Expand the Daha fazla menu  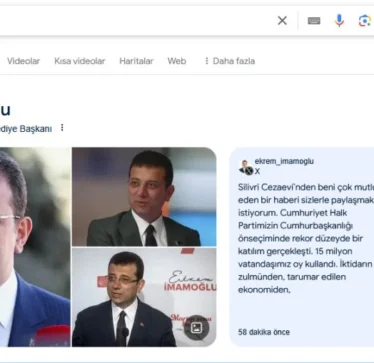(230, 61)
